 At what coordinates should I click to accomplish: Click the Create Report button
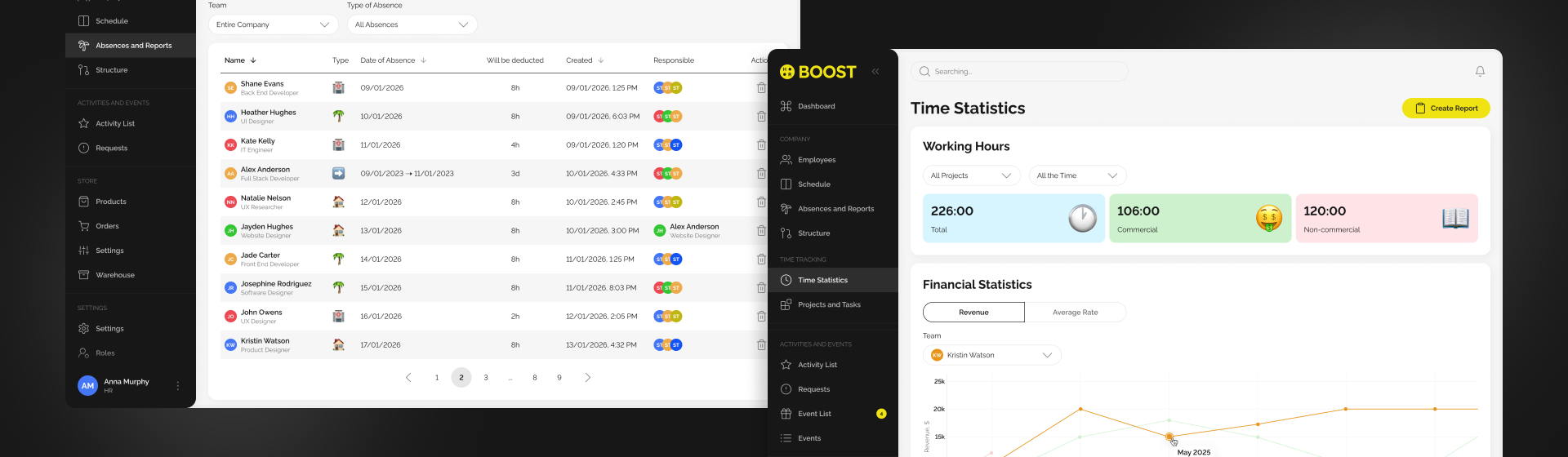1445,109
